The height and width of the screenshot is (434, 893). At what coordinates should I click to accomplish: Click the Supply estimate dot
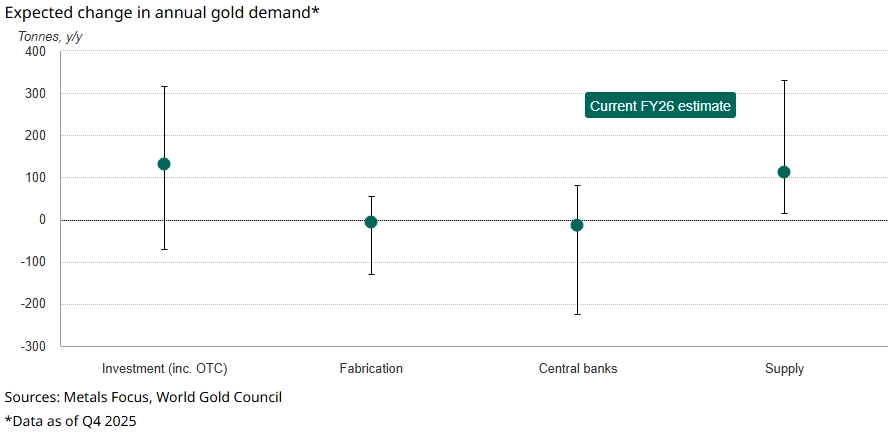click(x=784, y=172)
